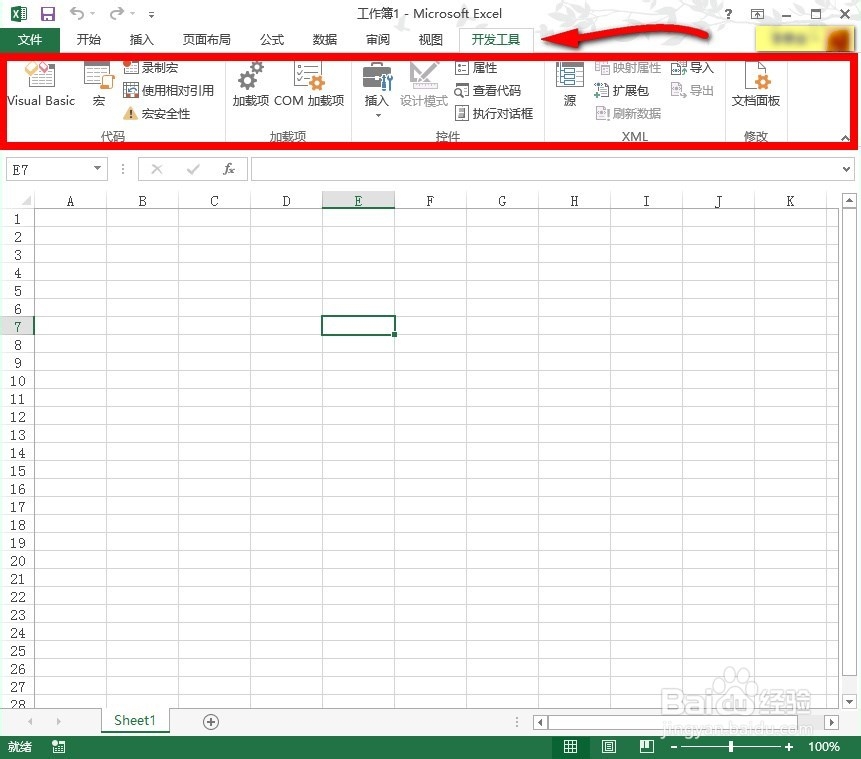The height and width of the screenshot is (759, 861).
Task: Switch to Page Break Preview
Action: 647,746
